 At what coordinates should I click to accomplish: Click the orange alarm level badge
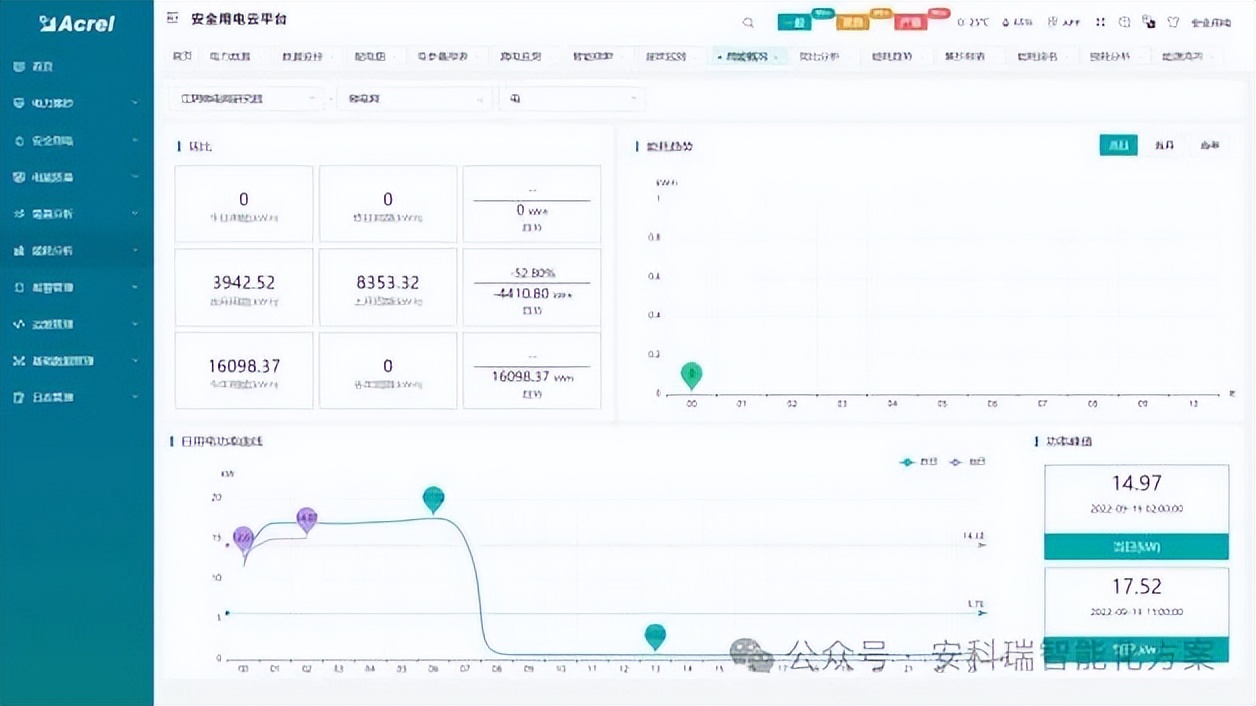click(853, 22)
